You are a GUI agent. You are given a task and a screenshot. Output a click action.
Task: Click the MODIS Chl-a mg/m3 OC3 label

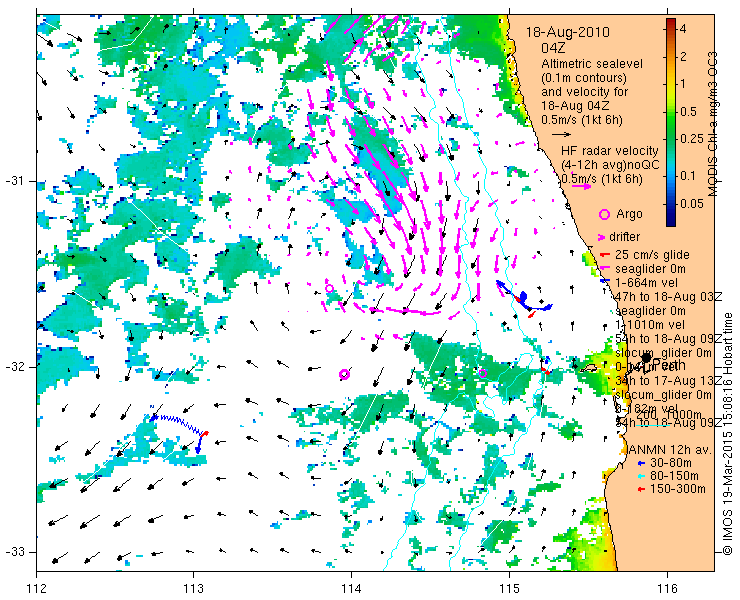[713, 124]
